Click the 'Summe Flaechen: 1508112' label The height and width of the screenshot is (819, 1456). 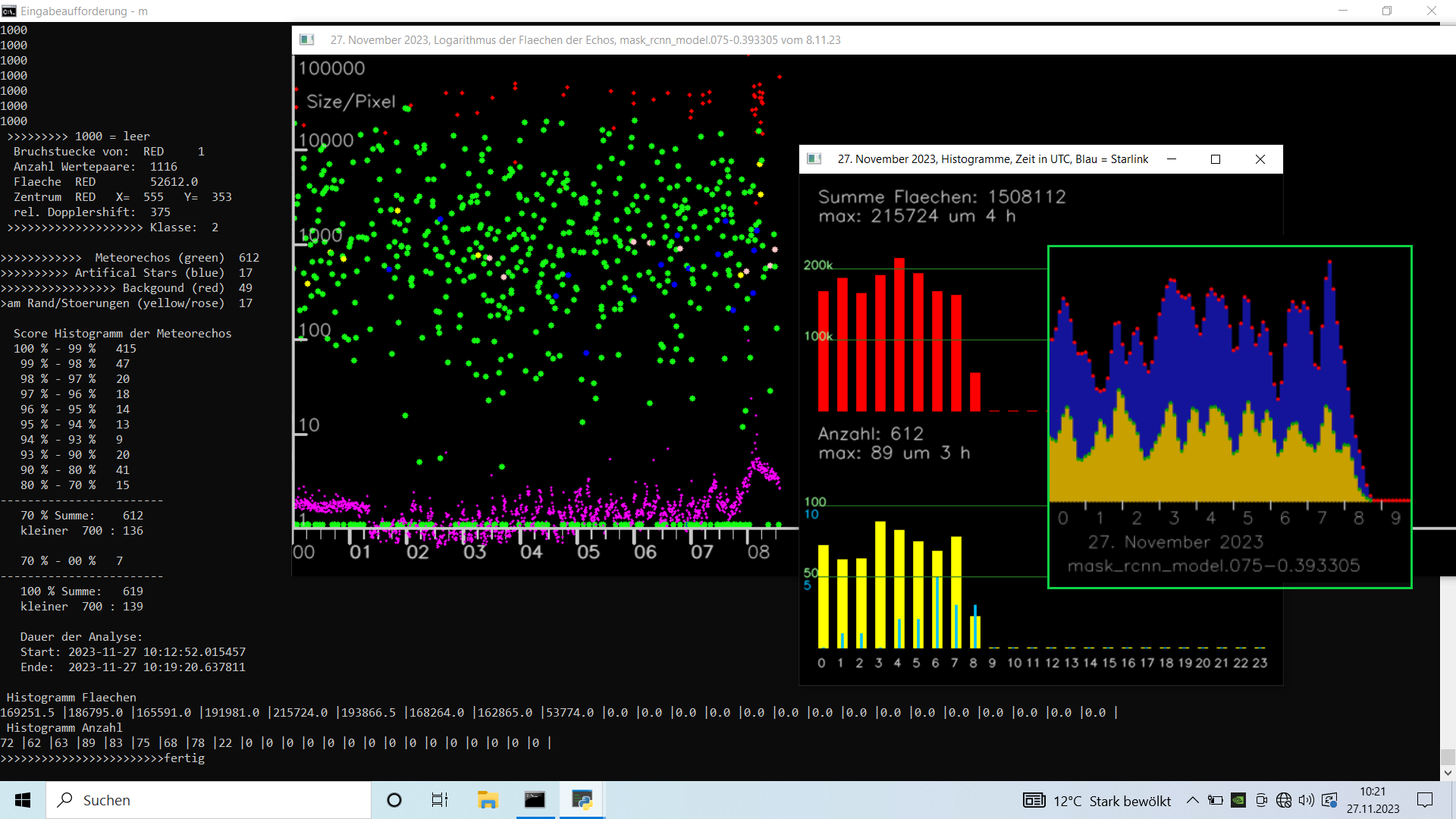tap(942, 197)
